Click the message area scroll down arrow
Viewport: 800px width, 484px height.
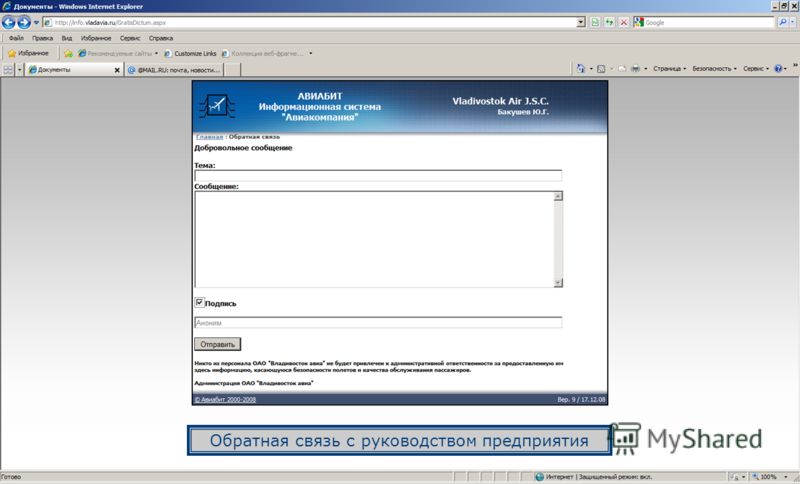coord(559,283)
